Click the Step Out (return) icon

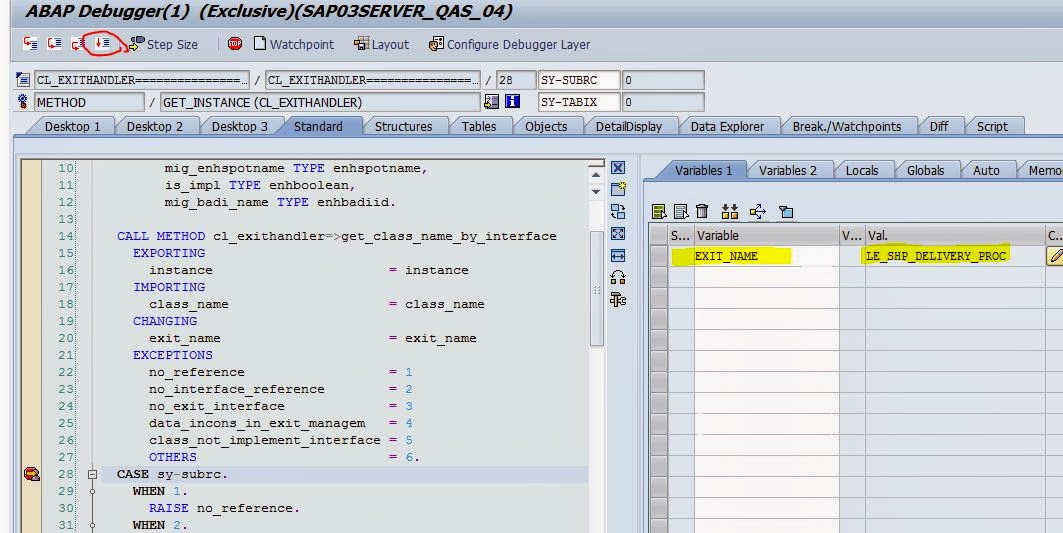click(78, 44)
